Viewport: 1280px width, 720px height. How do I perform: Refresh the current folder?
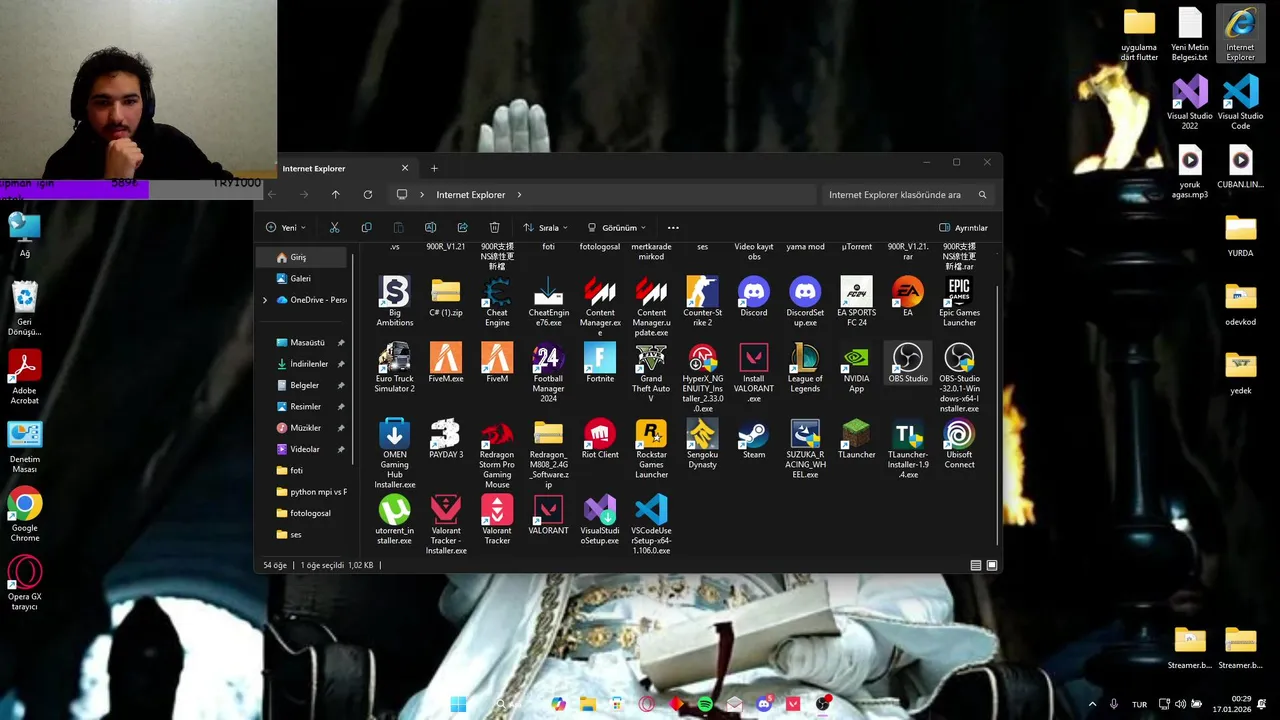click(x=368, y=195)
